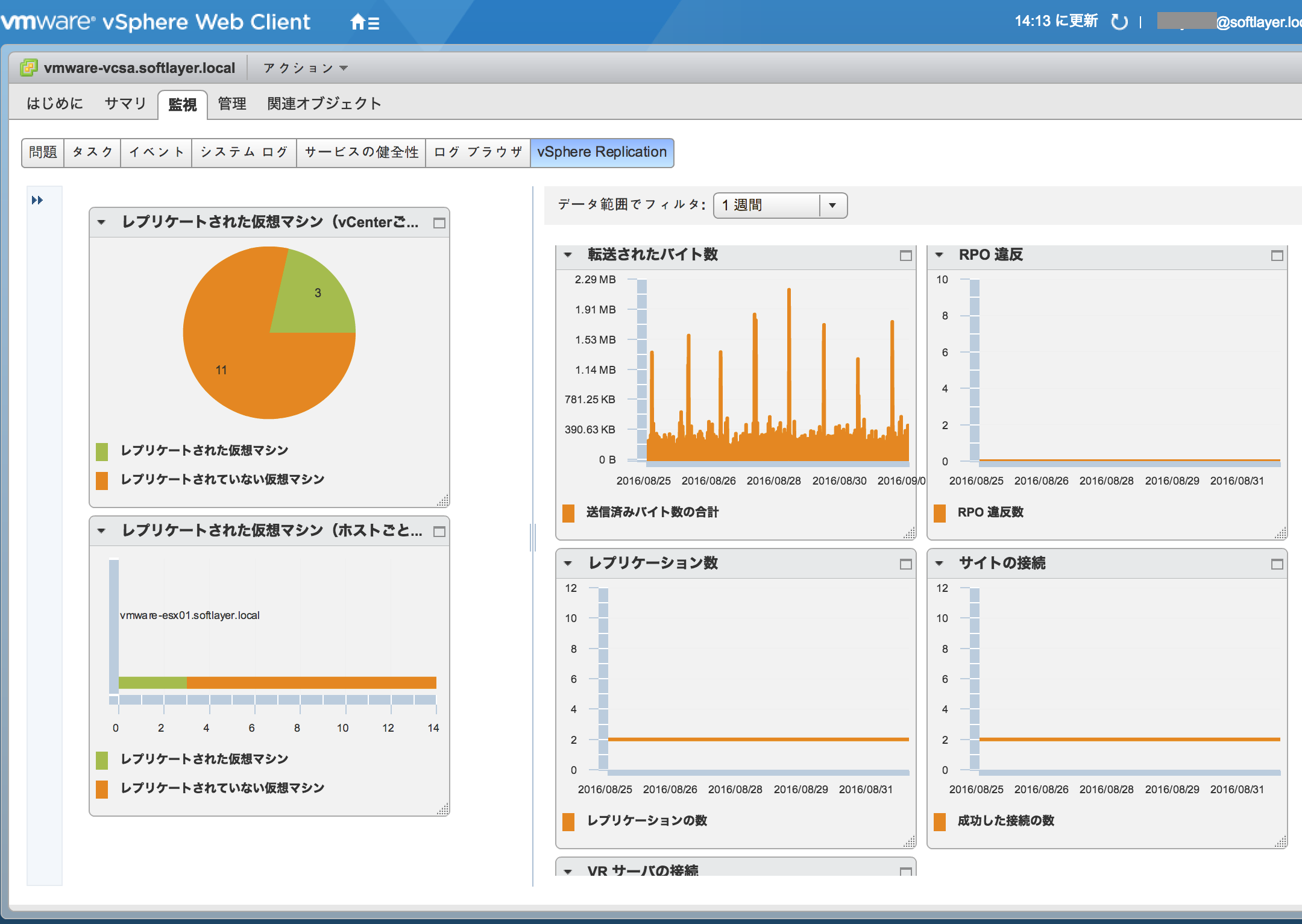Click the orange RPO 違反数 legend swatch

(x=940, y=512)
